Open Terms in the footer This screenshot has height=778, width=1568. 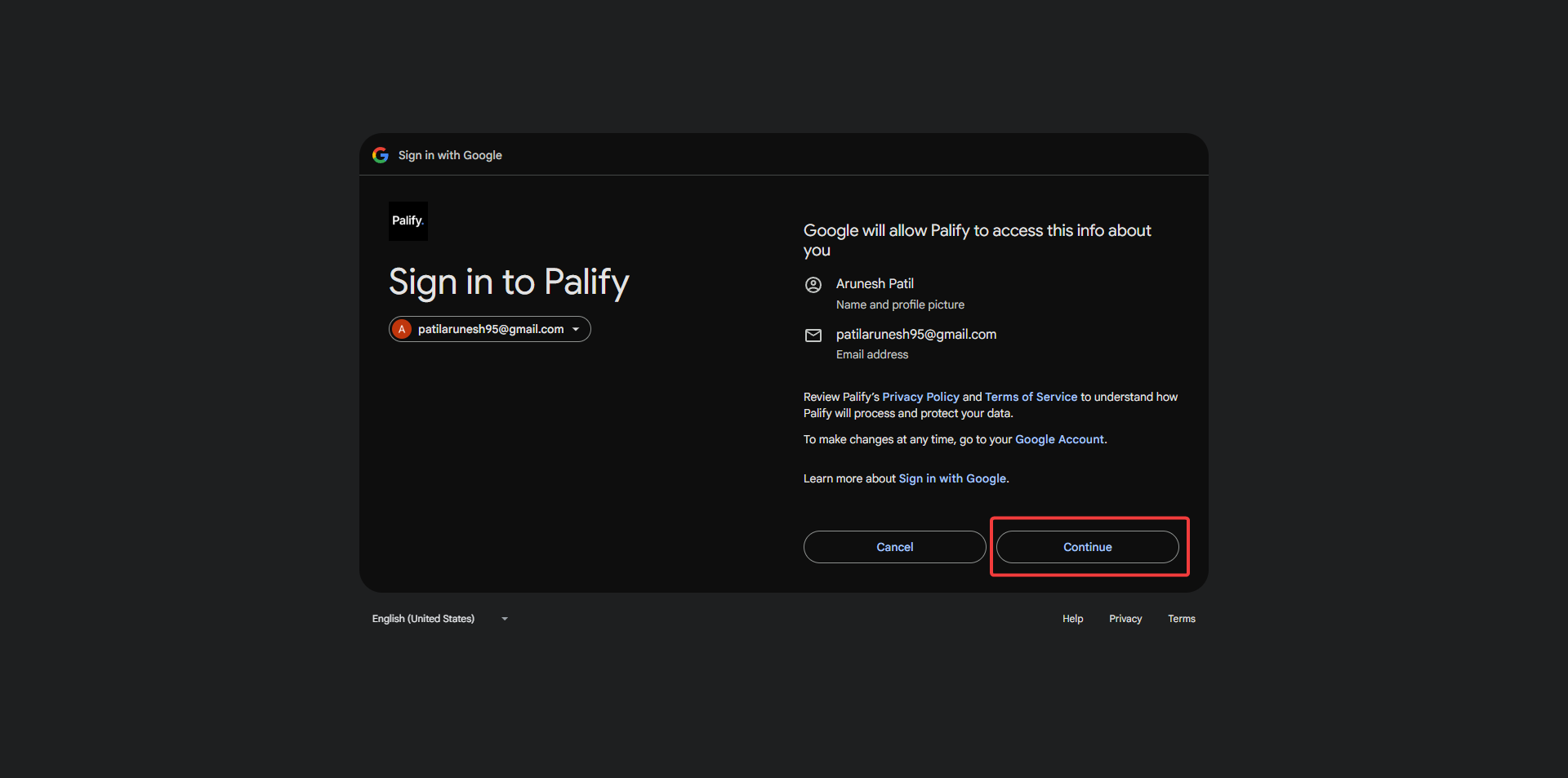click(x=1181, y=619)
